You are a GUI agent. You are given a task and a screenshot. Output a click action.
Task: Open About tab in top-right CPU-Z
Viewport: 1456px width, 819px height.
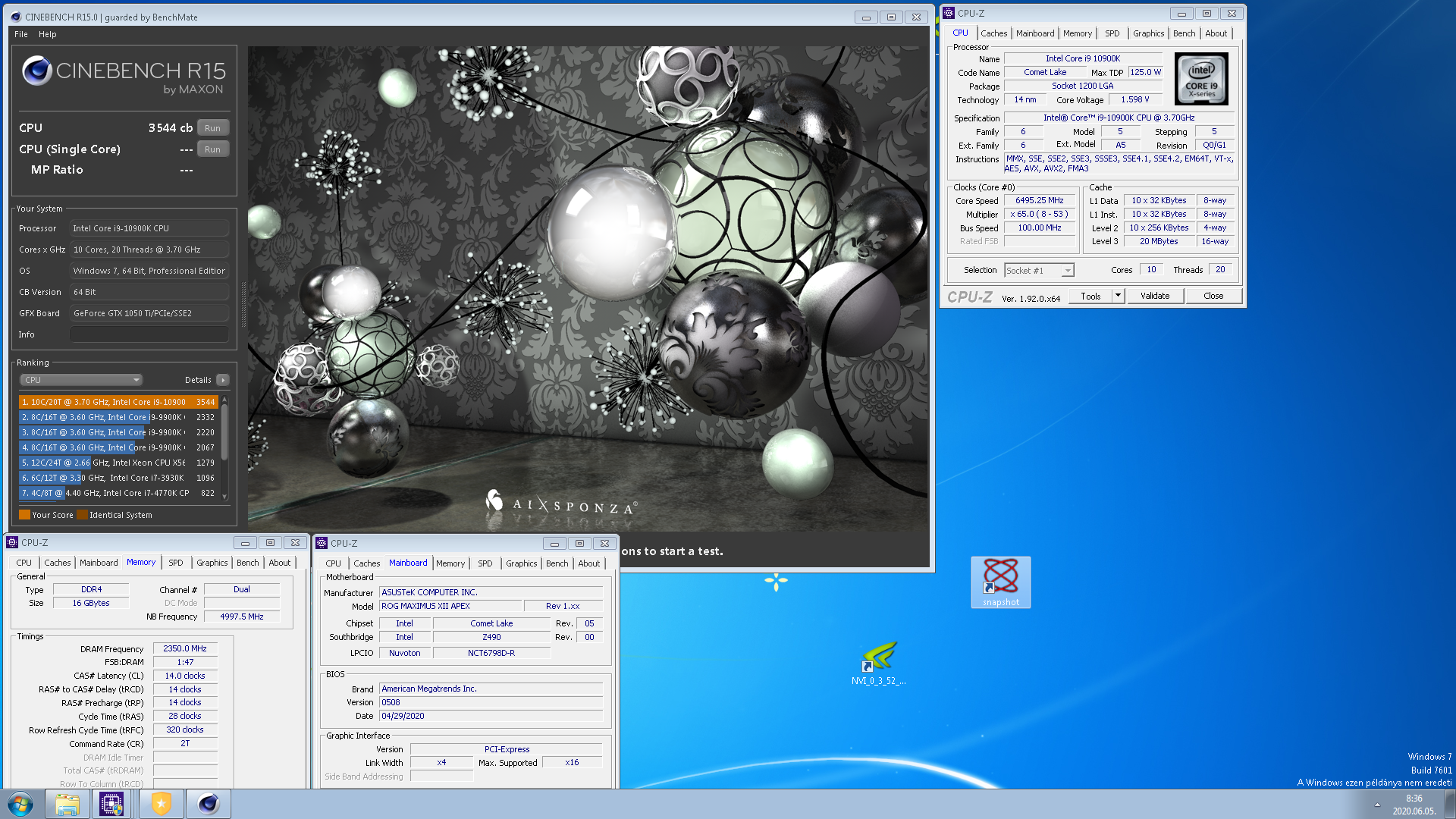tap(1216, 33)
